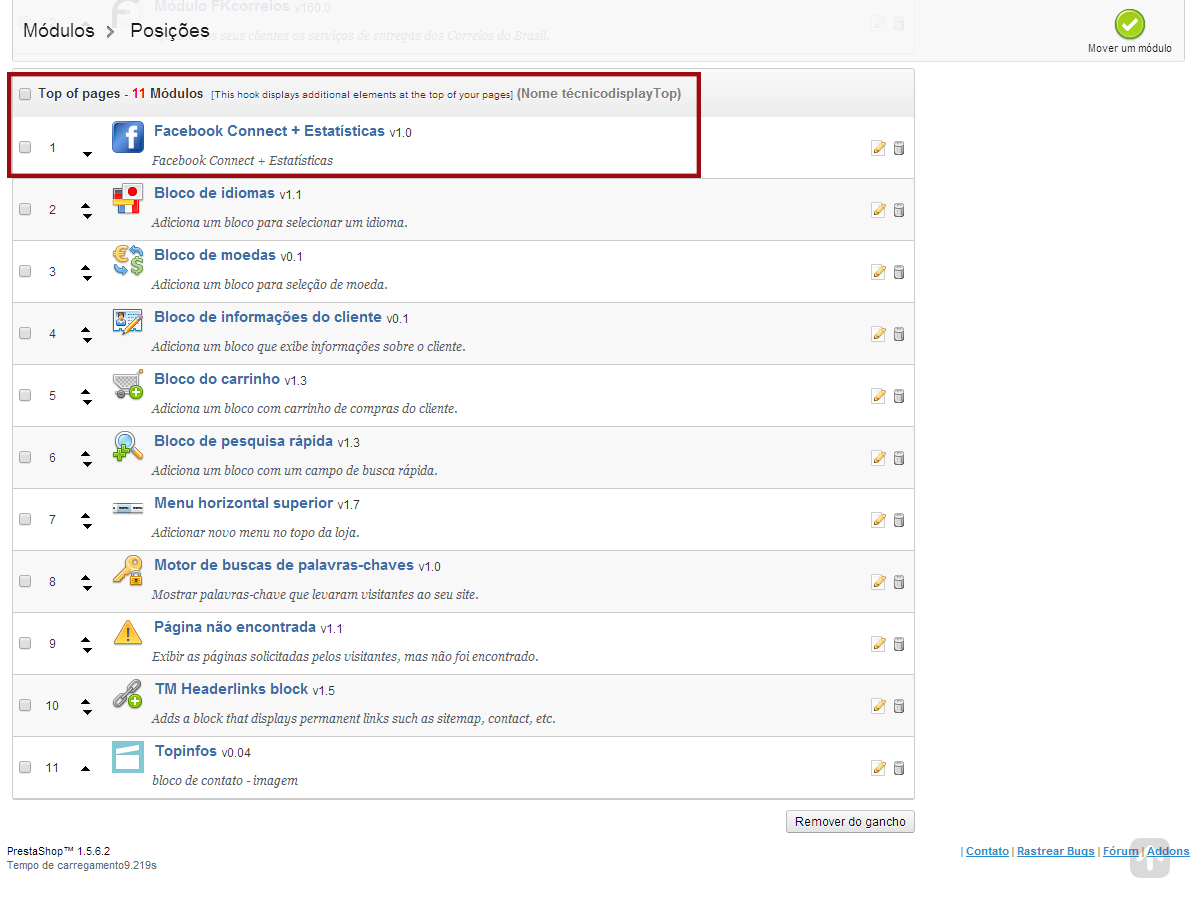Edit the Bloco de moedas module

(879, 272)
